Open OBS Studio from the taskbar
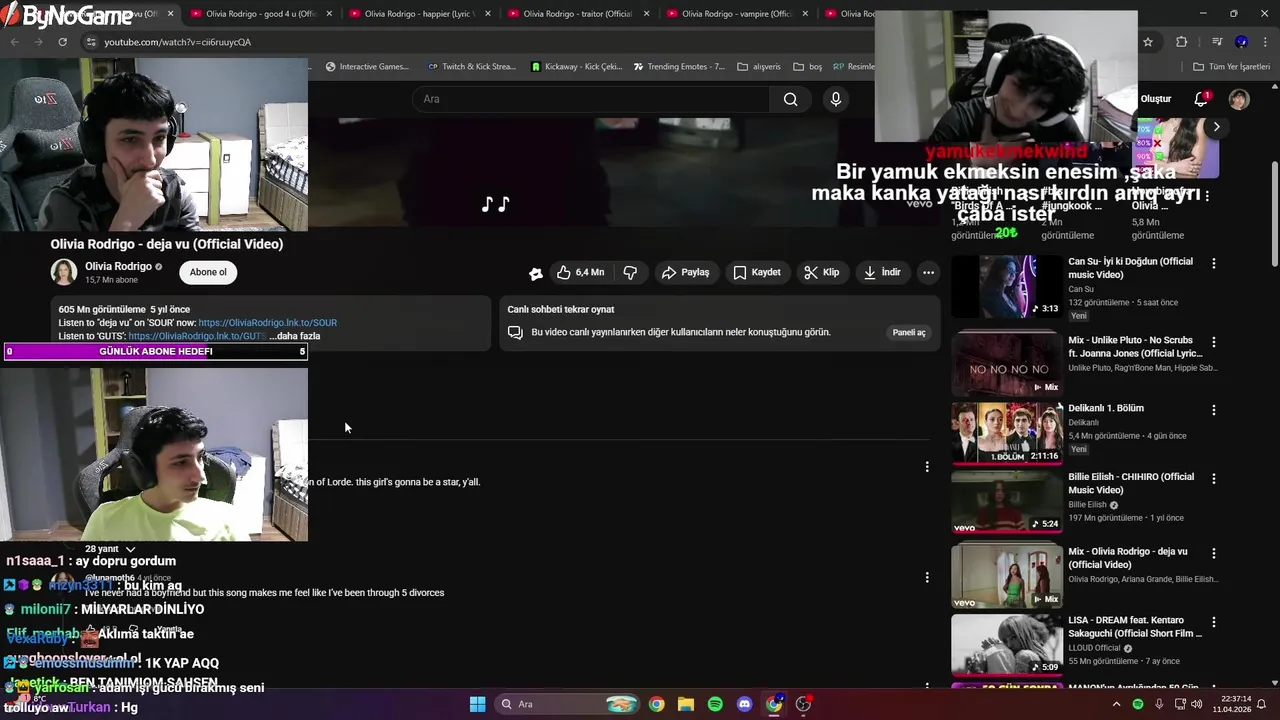 (x=803, y=704)
